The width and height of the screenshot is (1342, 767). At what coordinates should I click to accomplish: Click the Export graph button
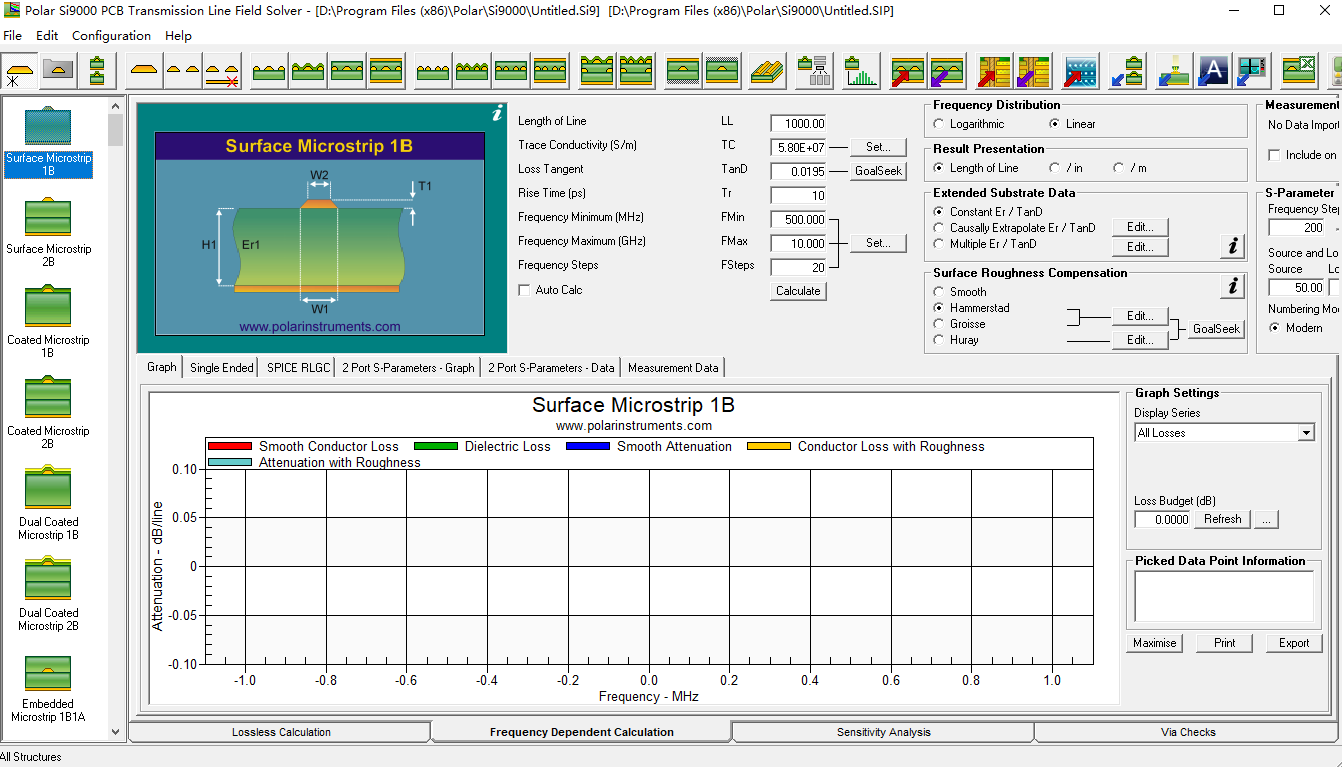coord(1294,643)
